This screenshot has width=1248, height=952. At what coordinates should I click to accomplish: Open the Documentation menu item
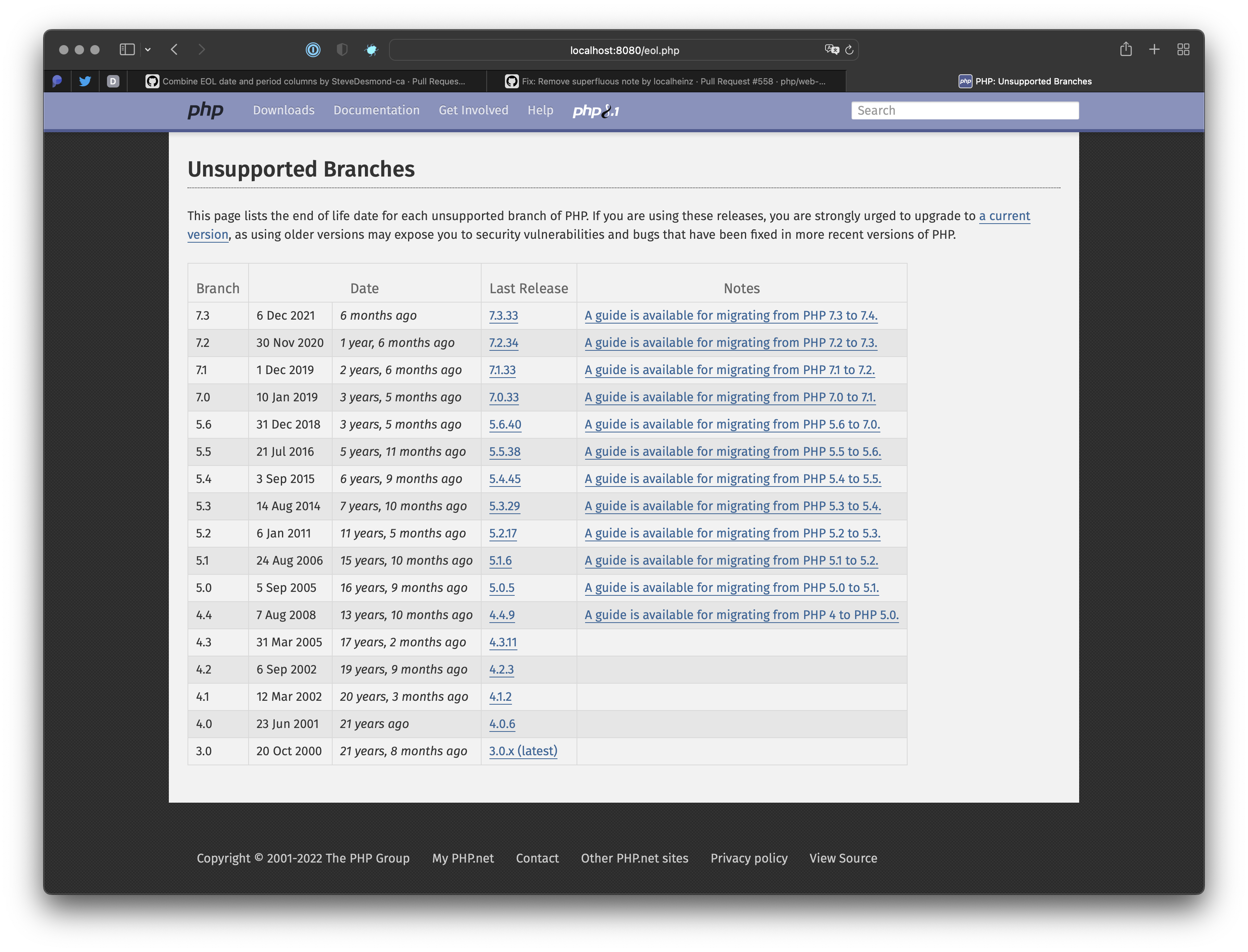376,110
